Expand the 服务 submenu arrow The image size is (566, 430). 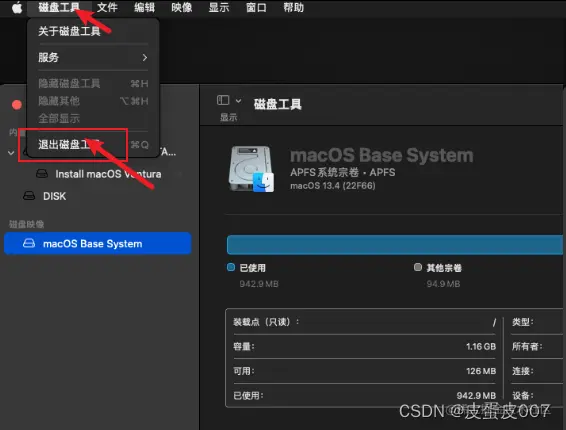point(145,57)
